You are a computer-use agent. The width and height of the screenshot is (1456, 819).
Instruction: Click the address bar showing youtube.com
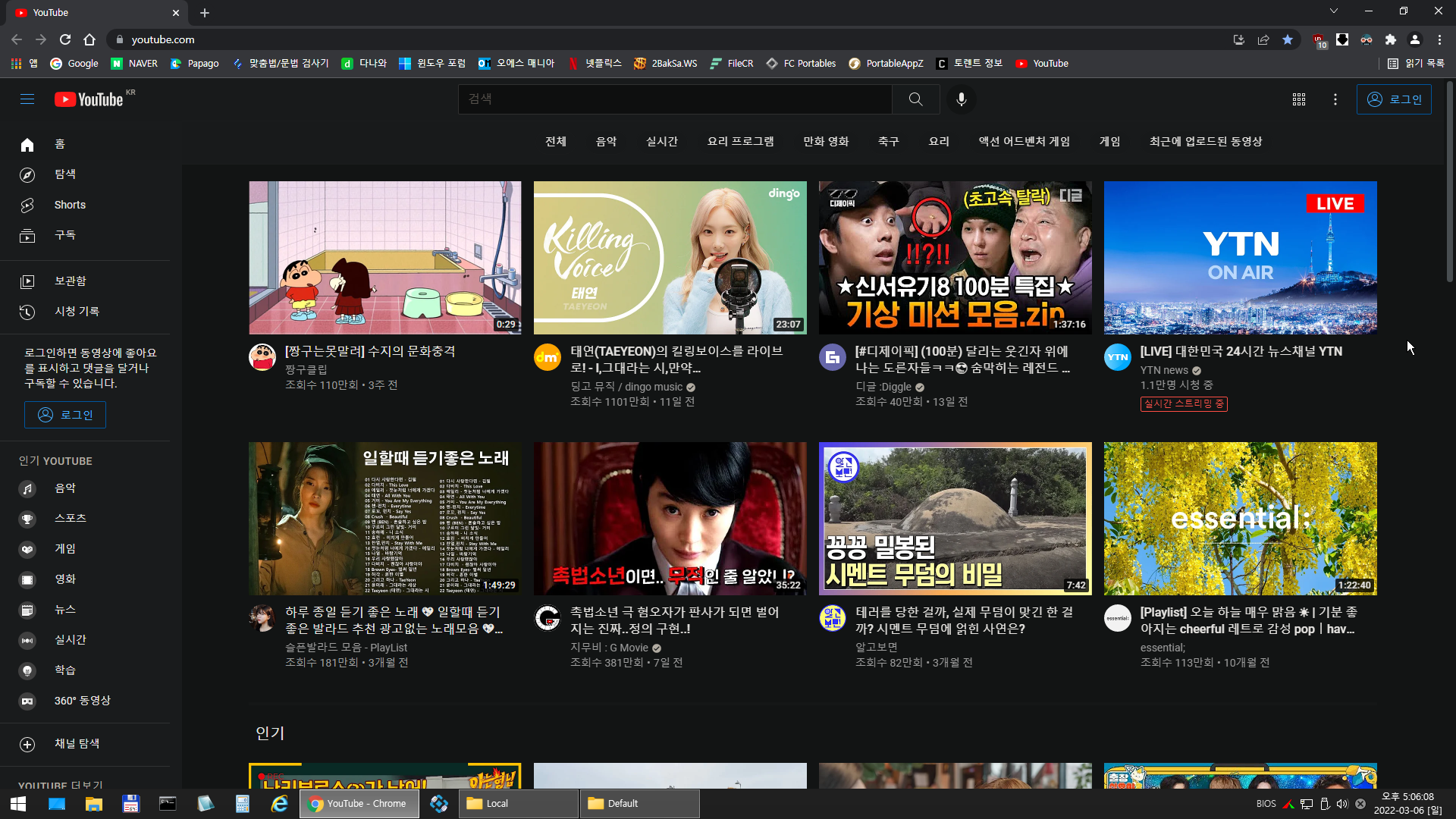(x=667, y=39)
